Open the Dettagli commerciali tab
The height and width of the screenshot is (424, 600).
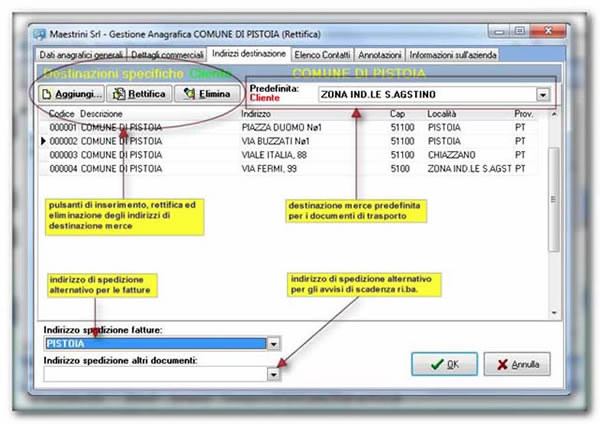point(167,54)
